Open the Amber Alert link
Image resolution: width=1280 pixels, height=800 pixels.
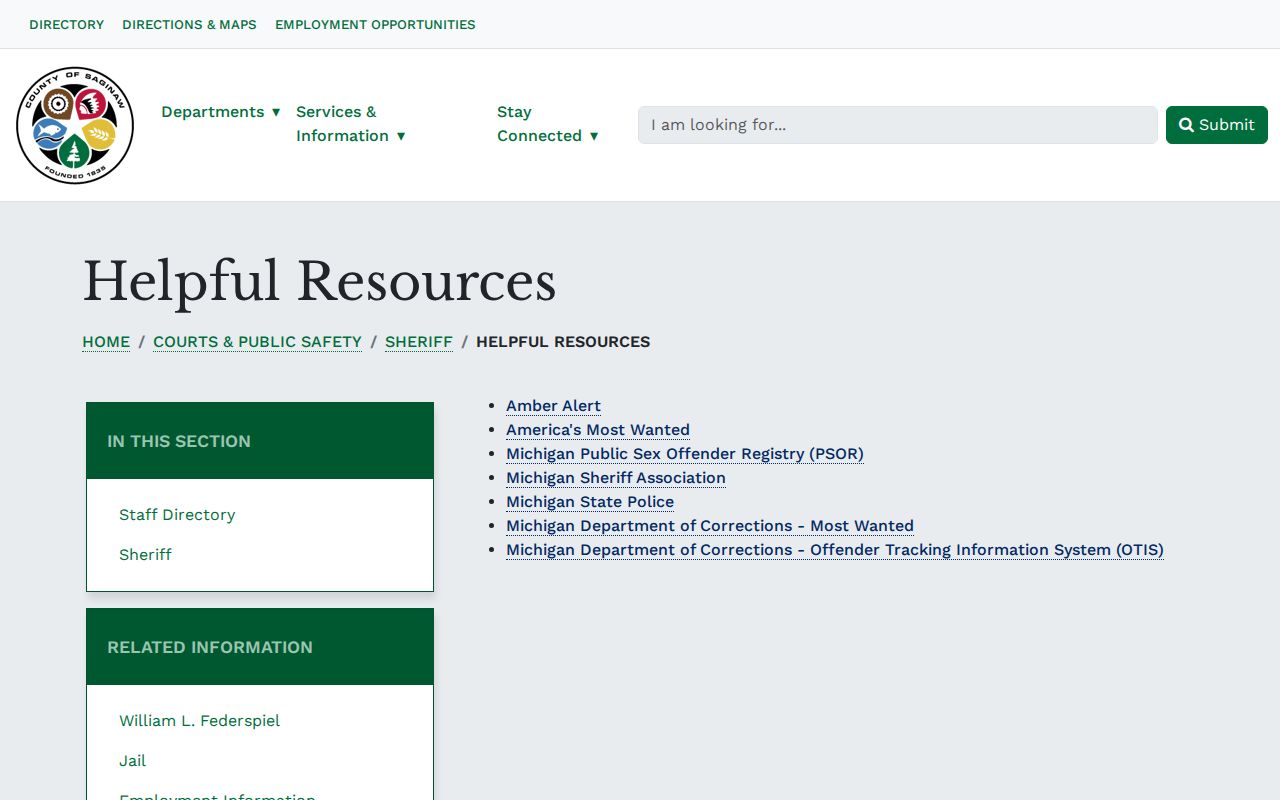coord(553,406)
